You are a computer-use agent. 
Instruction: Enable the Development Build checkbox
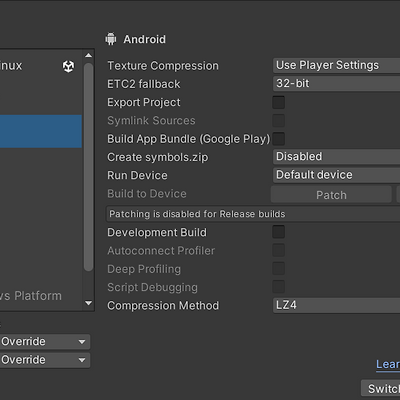[x=278, y=232]
